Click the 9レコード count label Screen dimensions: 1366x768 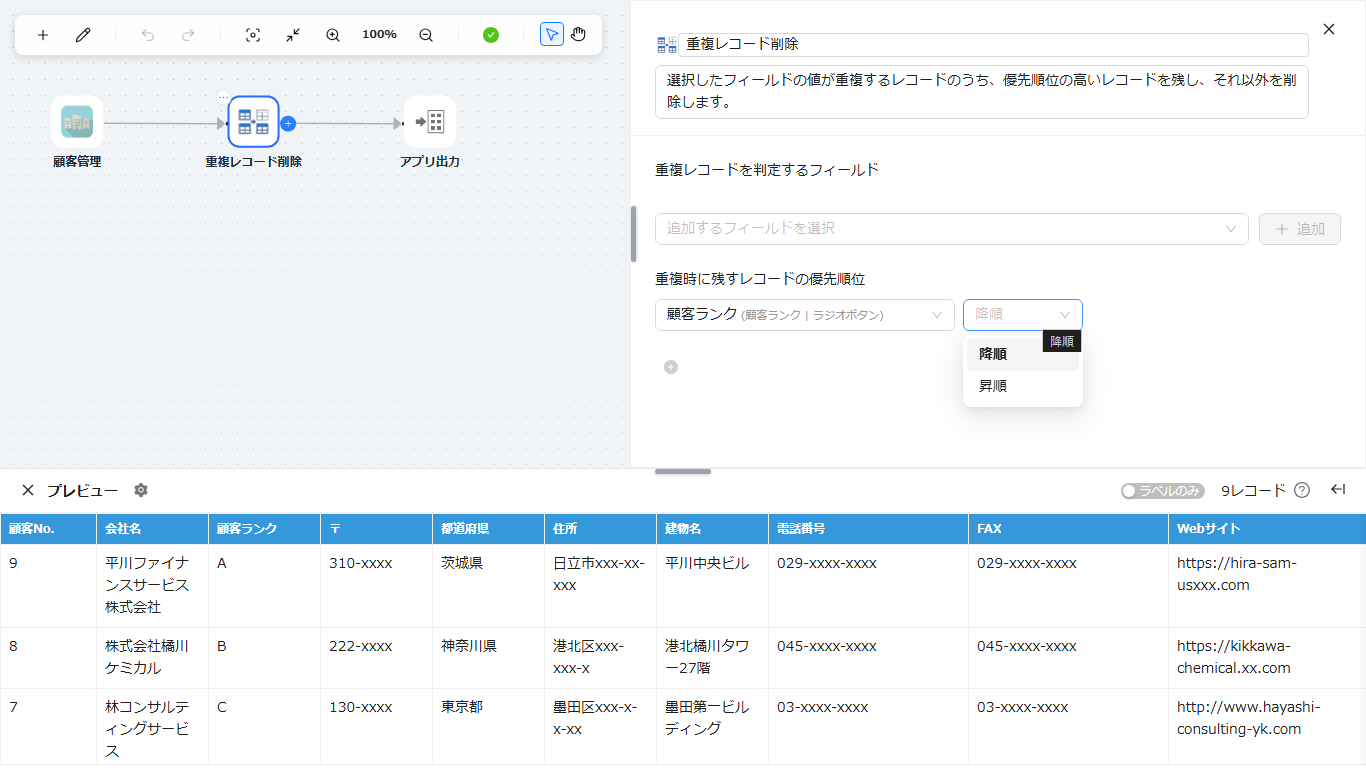(1253, 491)
